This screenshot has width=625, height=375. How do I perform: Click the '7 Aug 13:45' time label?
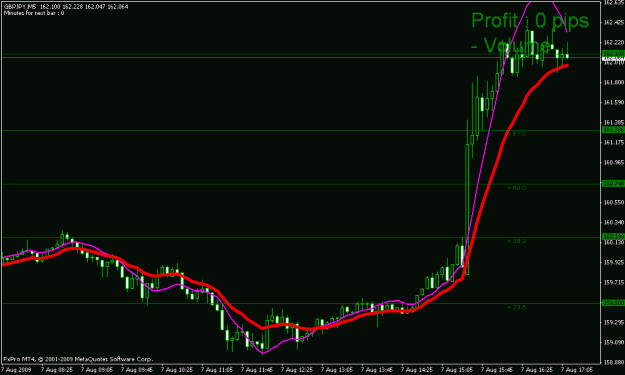click(x=377, y=370)
